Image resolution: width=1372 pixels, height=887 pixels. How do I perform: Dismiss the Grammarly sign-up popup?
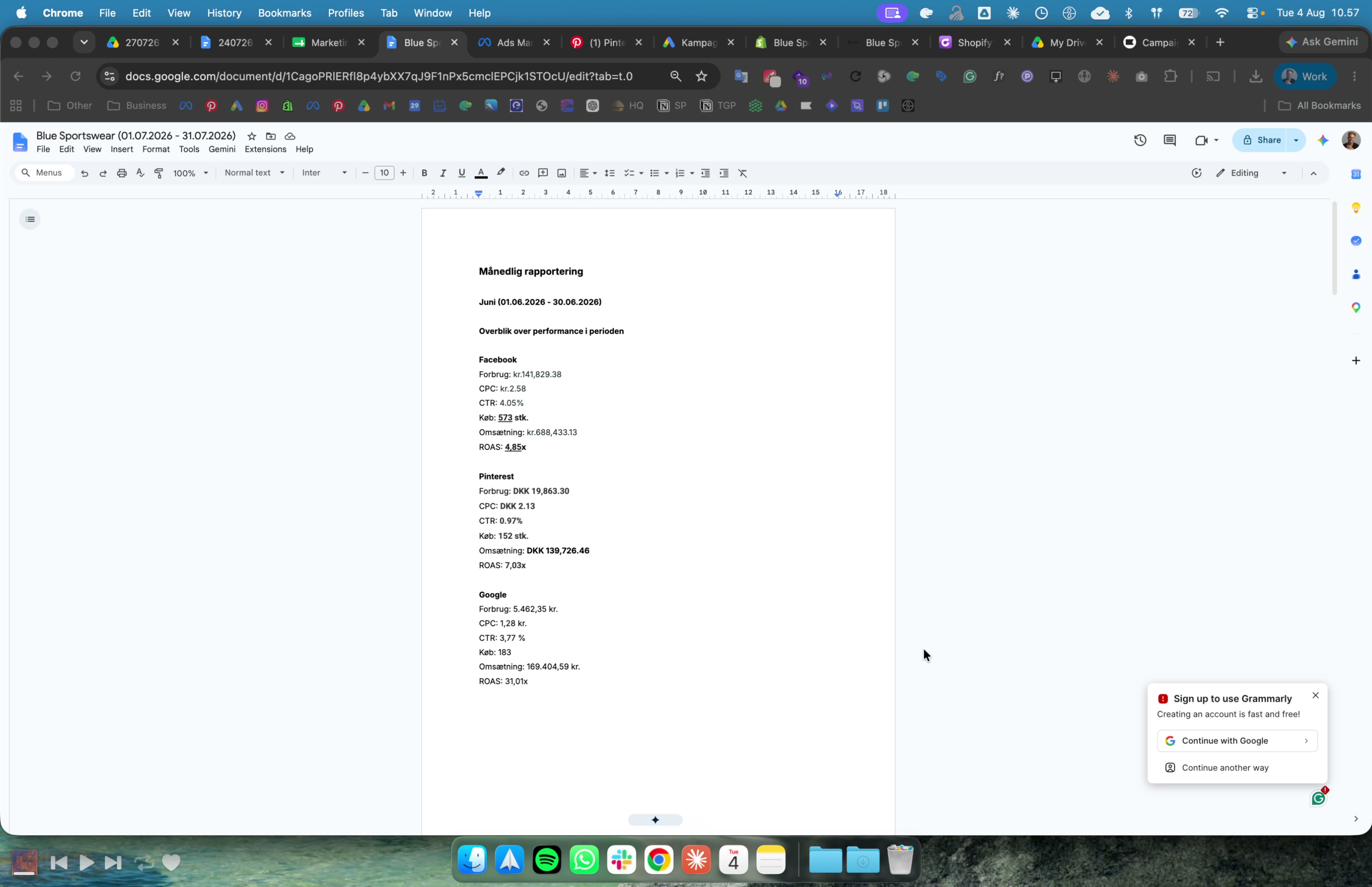click(x=1315, y=695)
